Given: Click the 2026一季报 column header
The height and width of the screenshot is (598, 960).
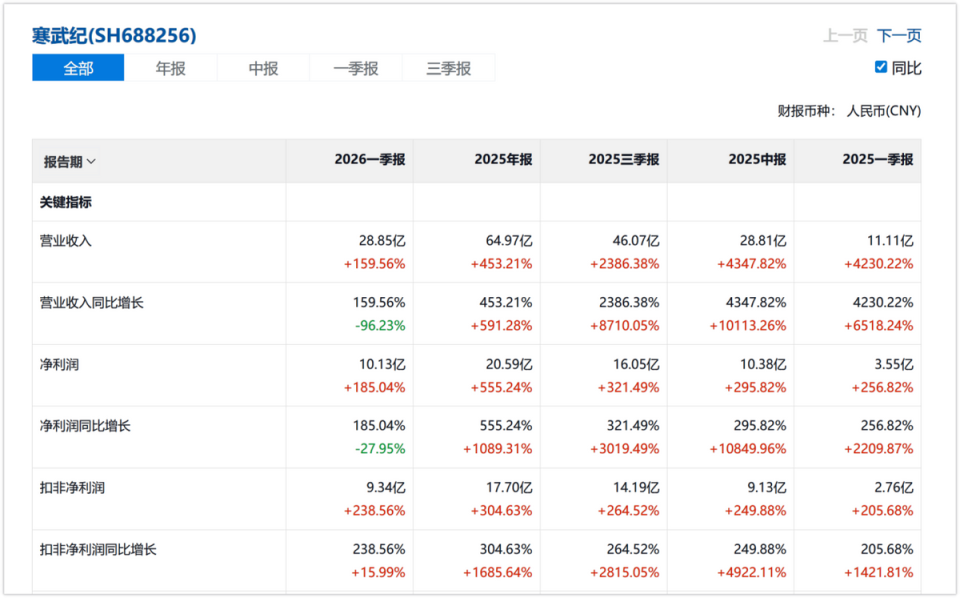Looking at the screenshot, I should 370,160.
